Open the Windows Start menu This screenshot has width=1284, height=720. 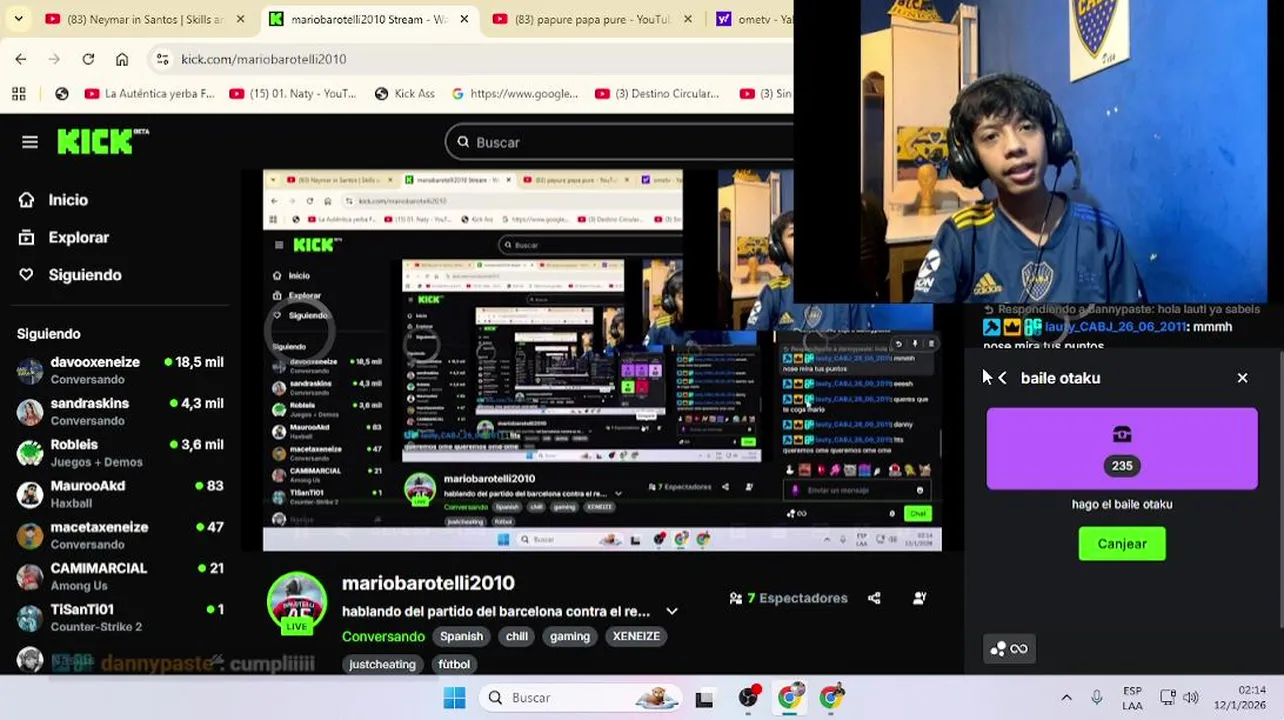point(454,697)
